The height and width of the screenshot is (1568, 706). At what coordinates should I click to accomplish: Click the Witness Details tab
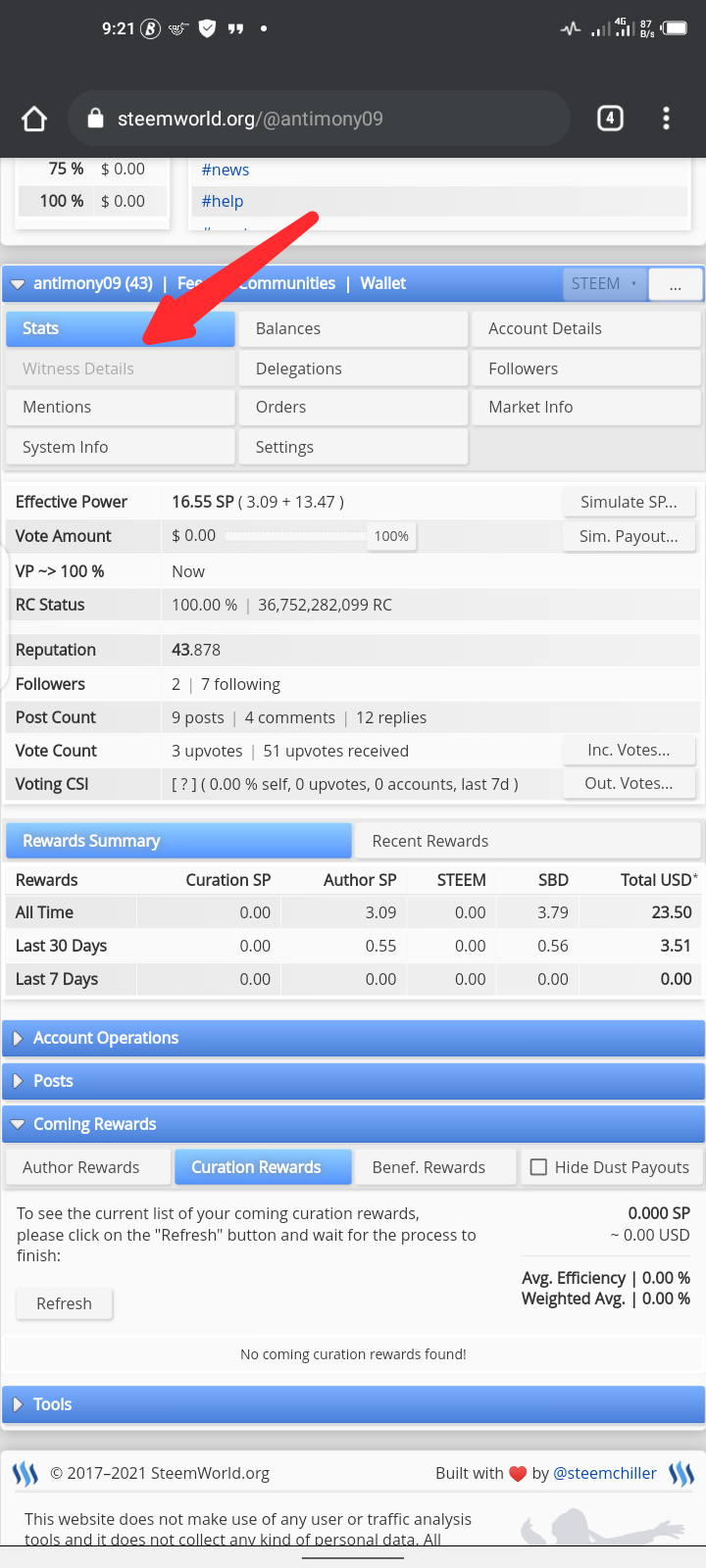121,368
